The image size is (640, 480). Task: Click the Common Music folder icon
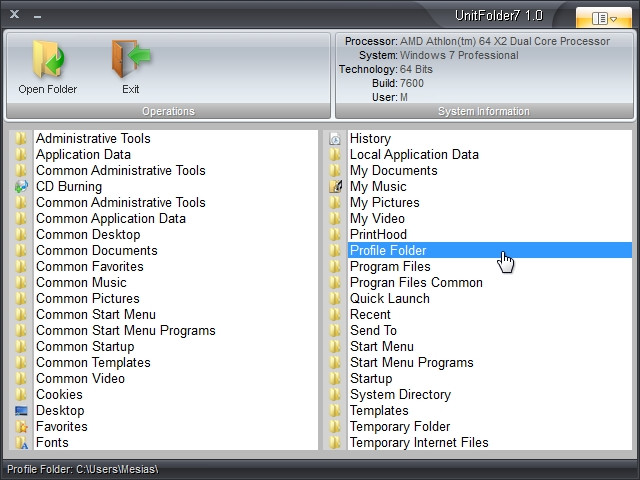click(x=21, y=282)
